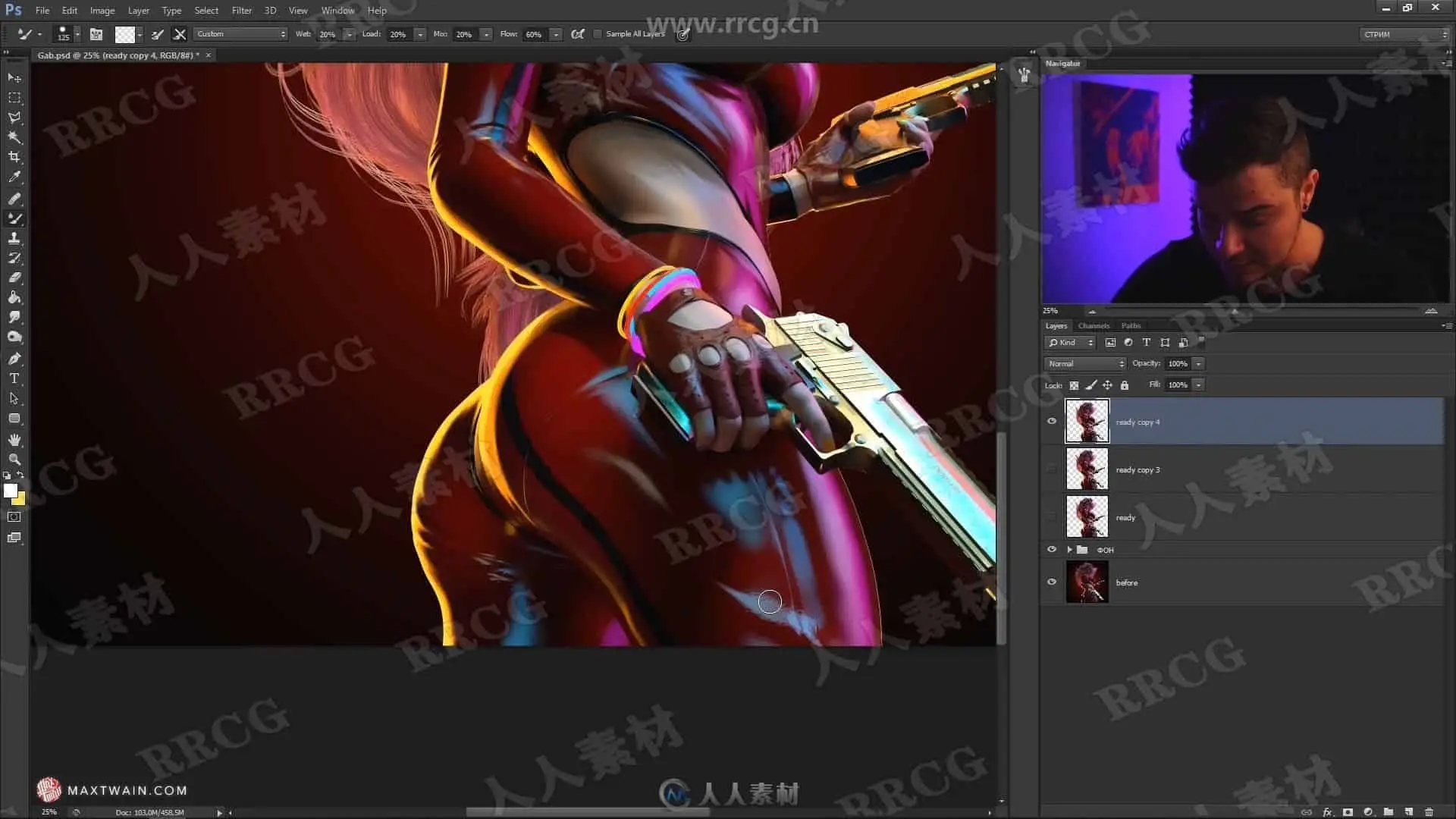
Task: Switch to the Paths tab
Action: coord(1131,326)
